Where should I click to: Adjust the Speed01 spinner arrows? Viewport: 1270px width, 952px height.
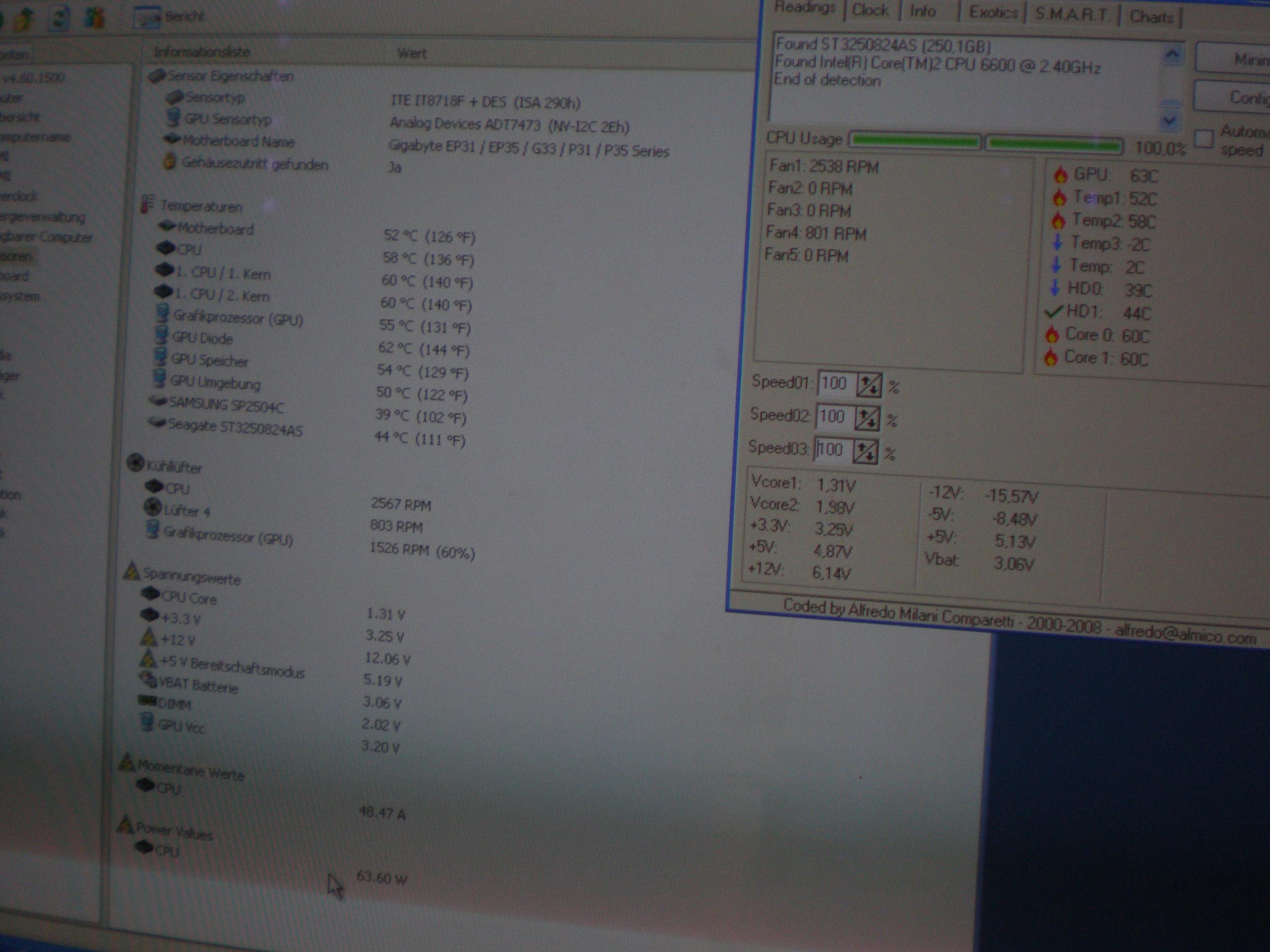(869, 385)
